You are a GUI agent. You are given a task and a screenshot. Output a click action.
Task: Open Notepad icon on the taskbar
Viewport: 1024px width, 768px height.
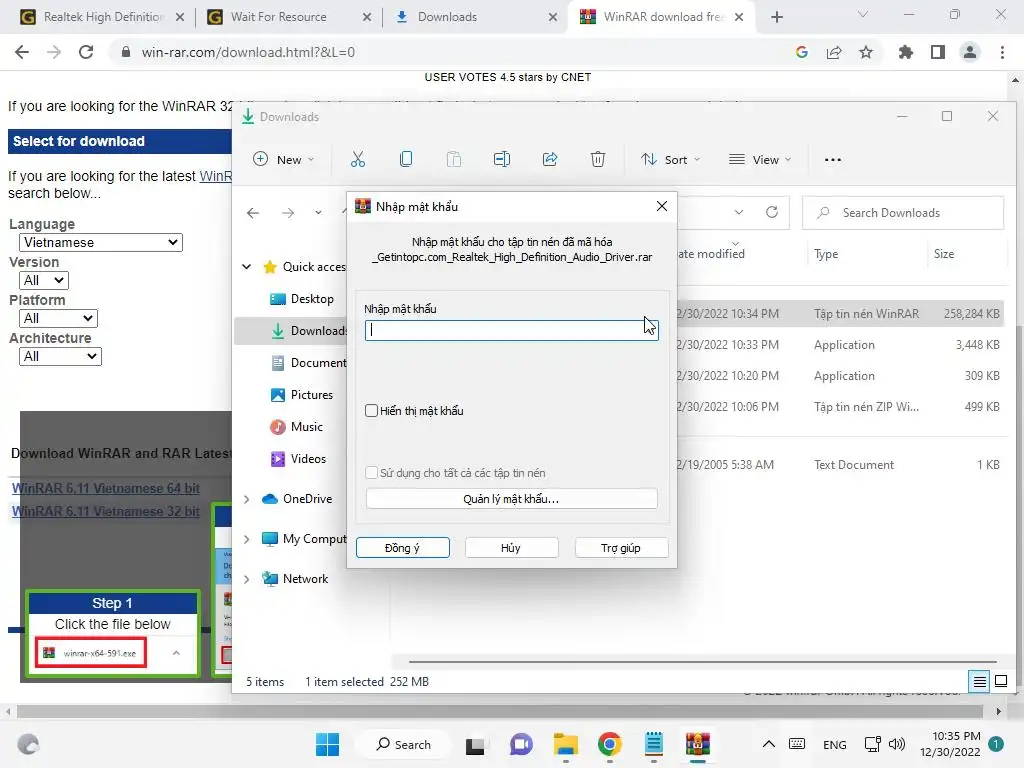point(654,744)
